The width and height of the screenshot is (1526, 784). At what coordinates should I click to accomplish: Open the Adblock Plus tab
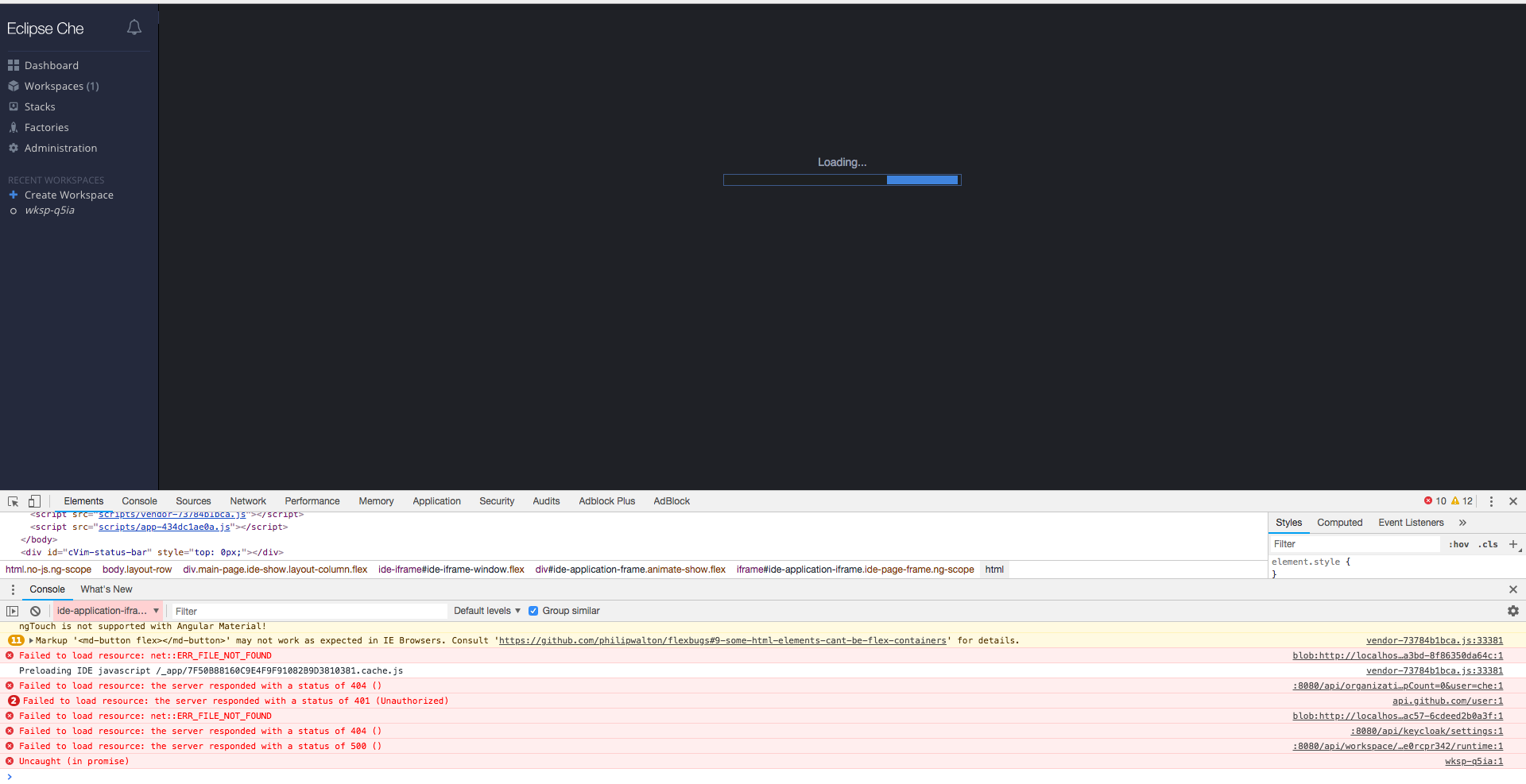(x=607, y=501)
